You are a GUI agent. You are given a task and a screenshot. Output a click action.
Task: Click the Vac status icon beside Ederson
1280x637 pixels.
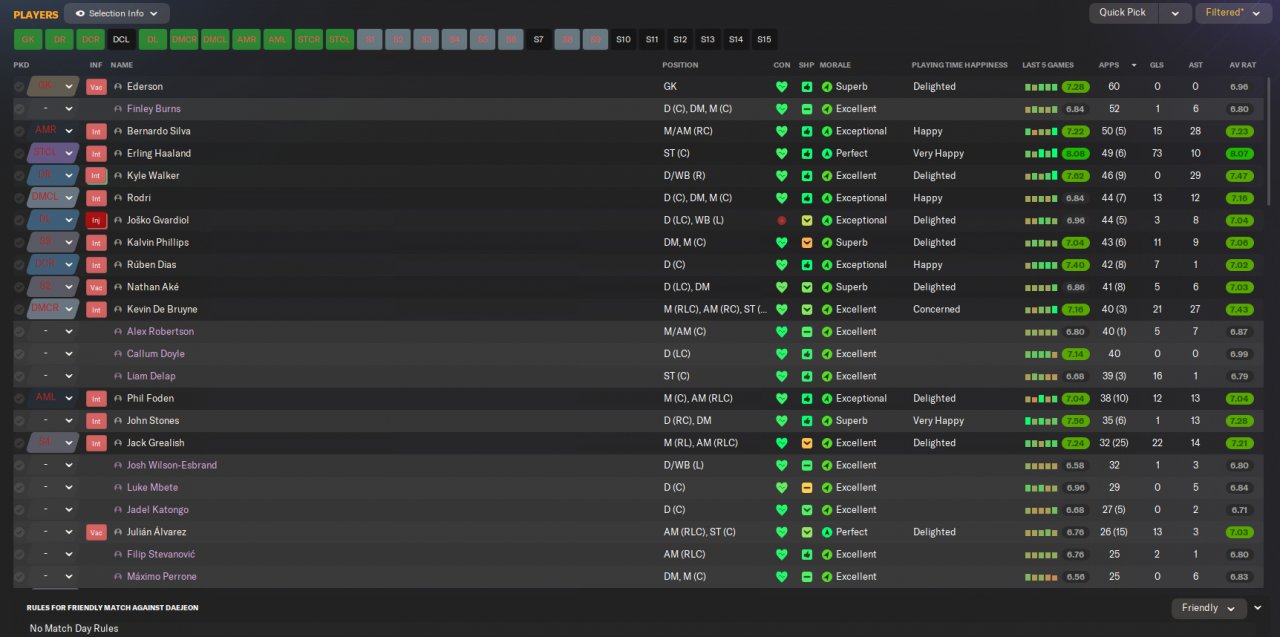96,87
